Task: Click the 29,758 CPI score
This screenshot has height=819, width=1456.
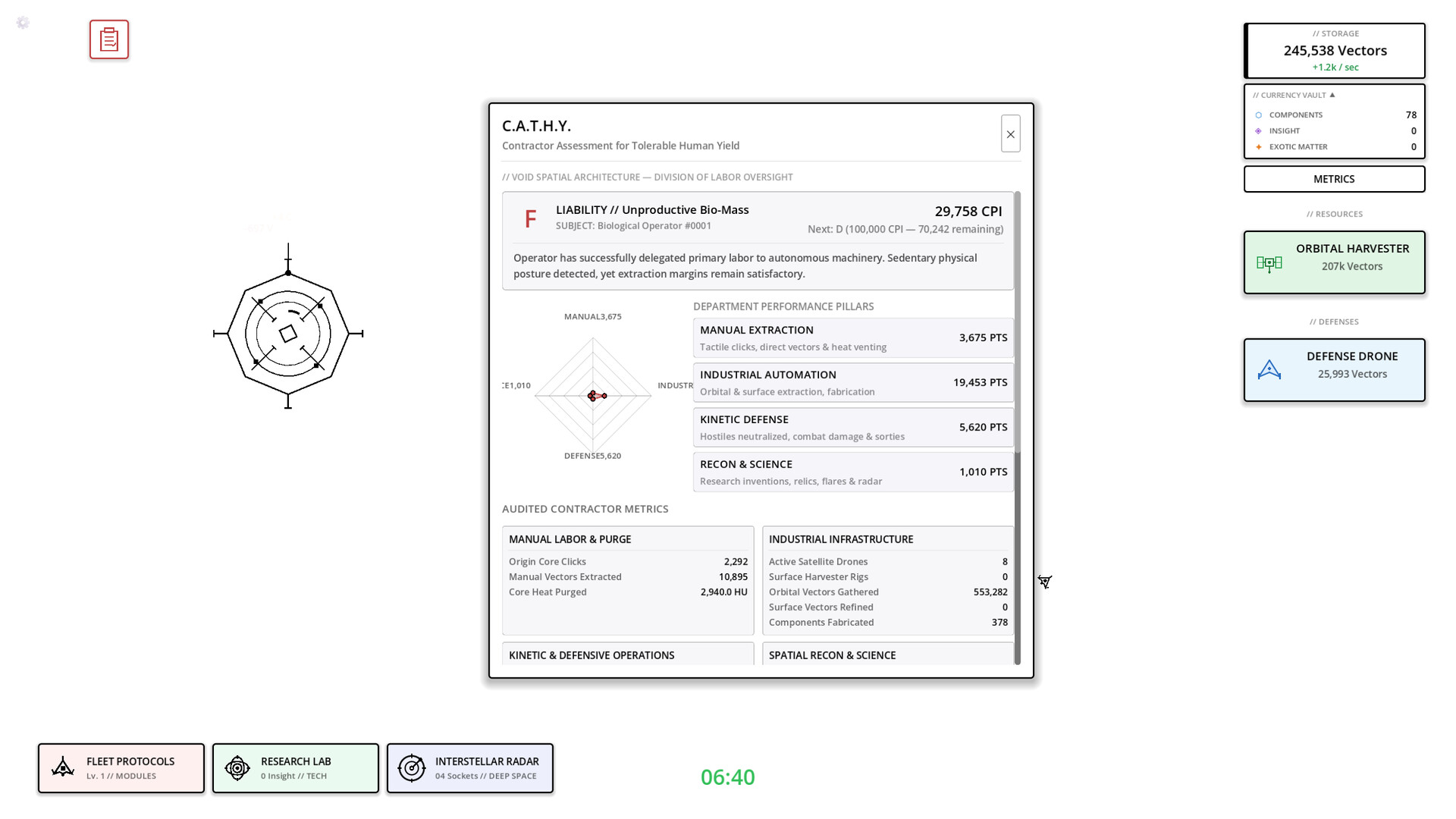Action: click(968, 211)
